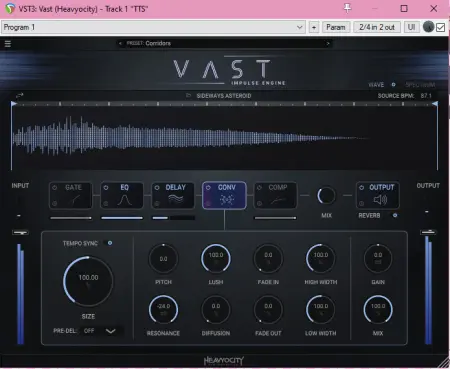
Task: Click the HIGH WIDTH knob
Action: click(321, 259)
